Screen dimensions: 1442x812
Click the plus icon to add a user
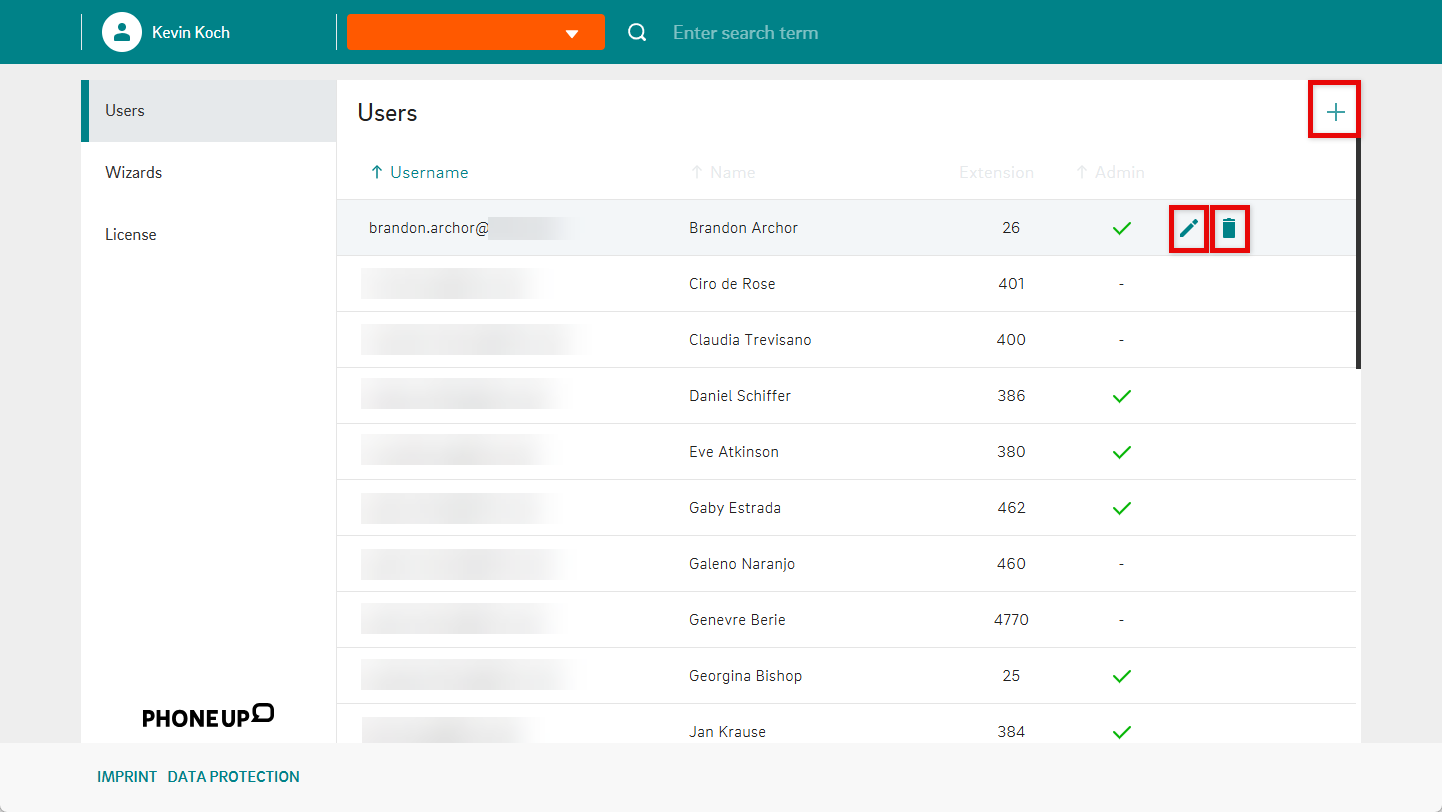click(1335, 112)
